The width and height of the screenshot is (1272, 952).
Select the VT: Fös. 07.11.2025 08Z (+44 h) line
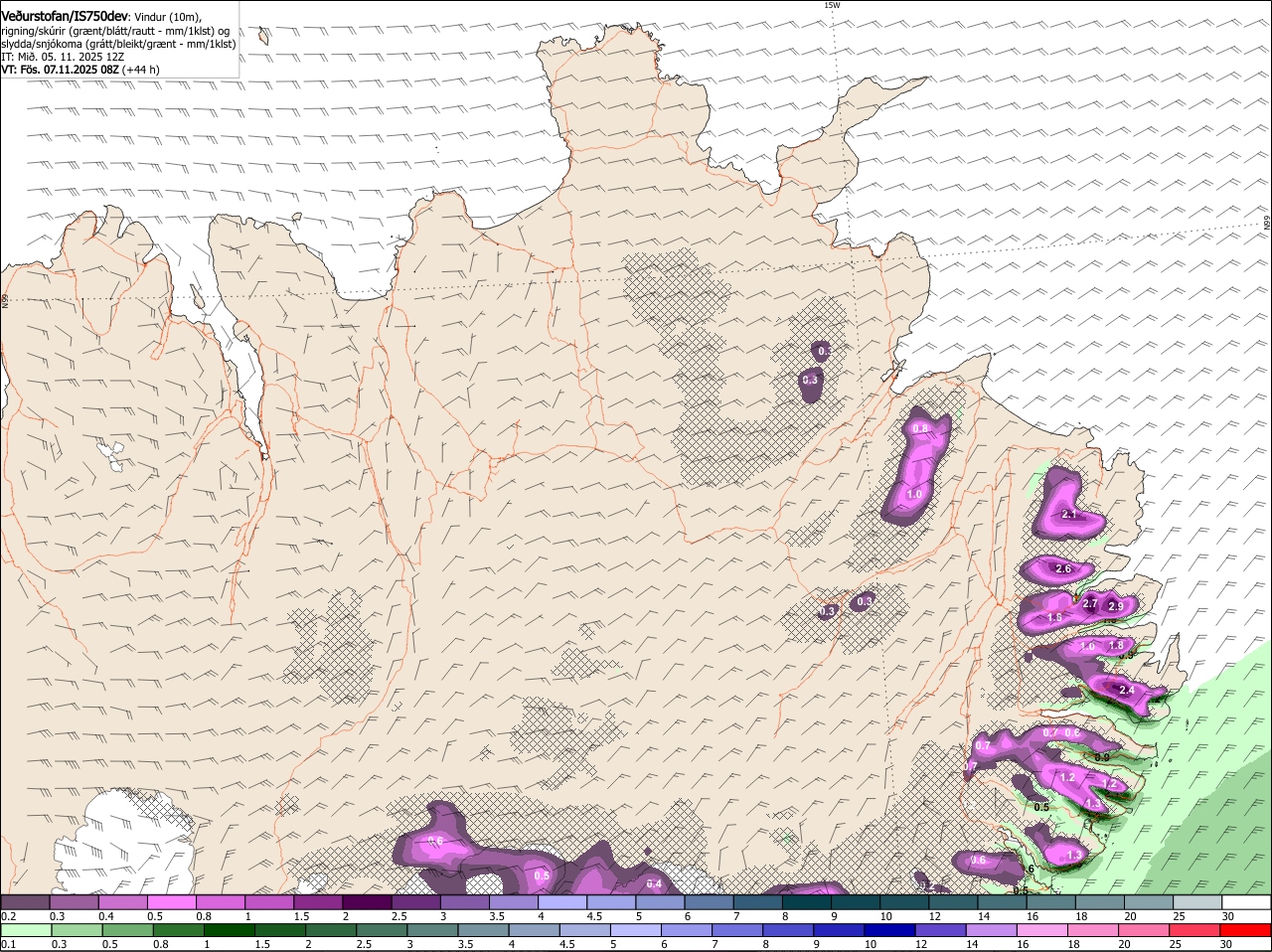coord(80,70)
